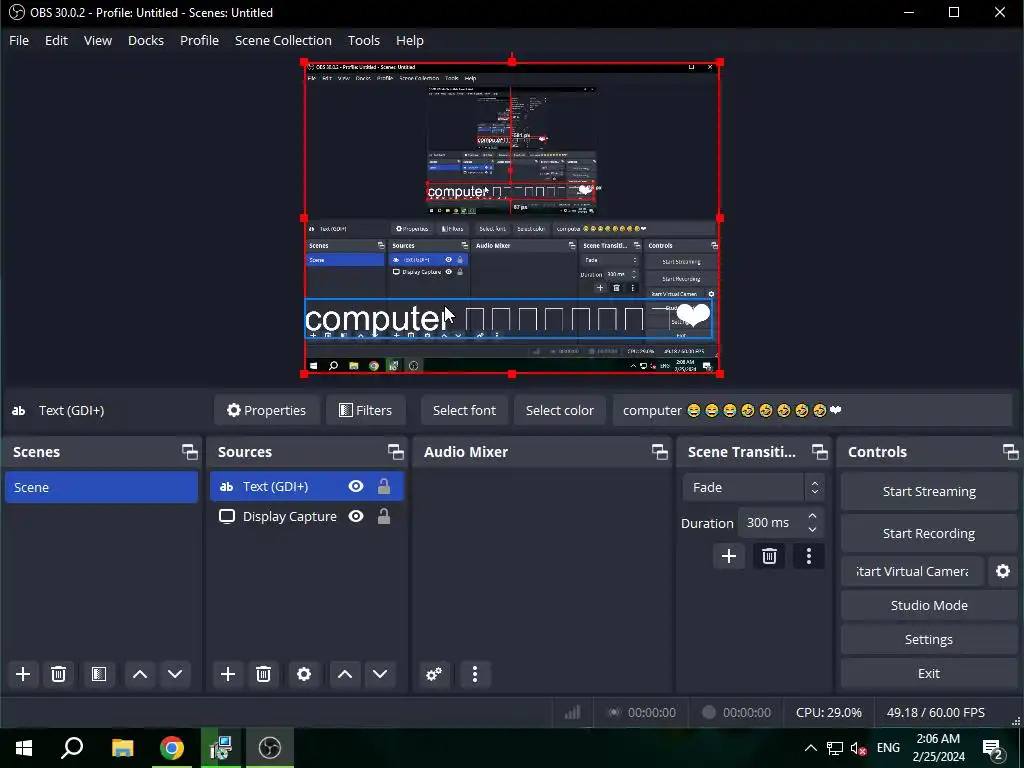The image size is (1024, 768).
Task: Remove selected scene with trash icon
Action: 58,674
